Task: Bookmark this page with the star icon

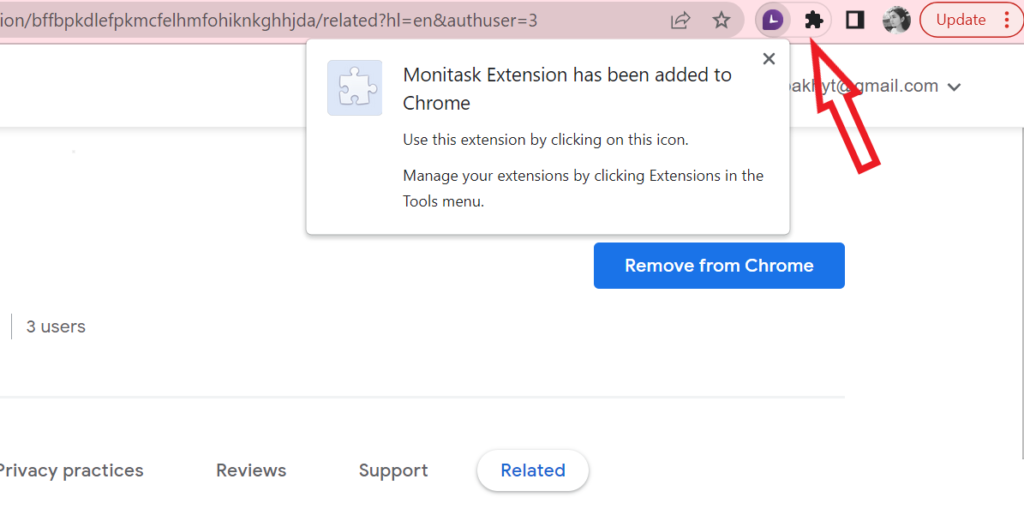Action: click(721, 20)
